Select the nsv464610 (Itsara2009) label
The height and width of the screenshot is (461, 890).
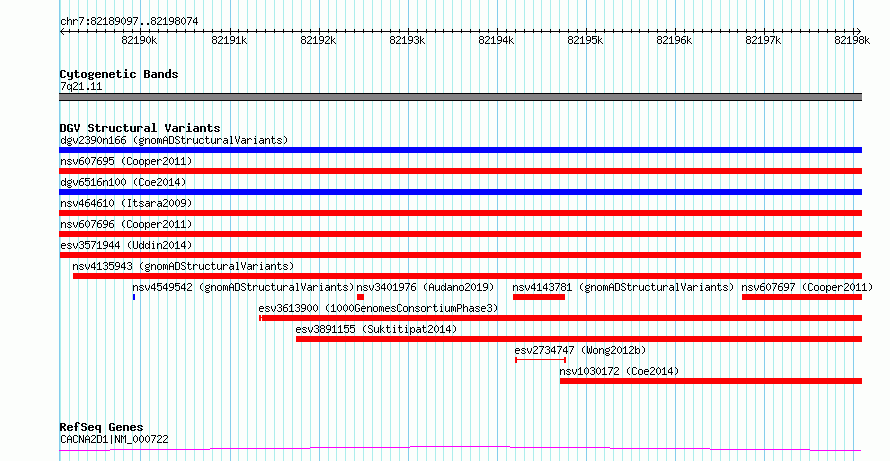(x=126, y=203)
